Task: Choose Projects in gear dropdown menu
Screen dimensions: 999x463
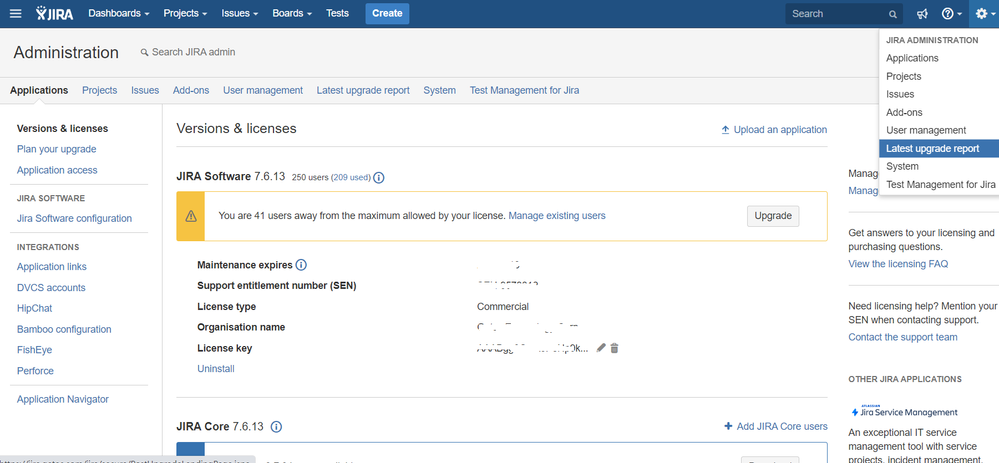Action: click(x=939, y=76)
